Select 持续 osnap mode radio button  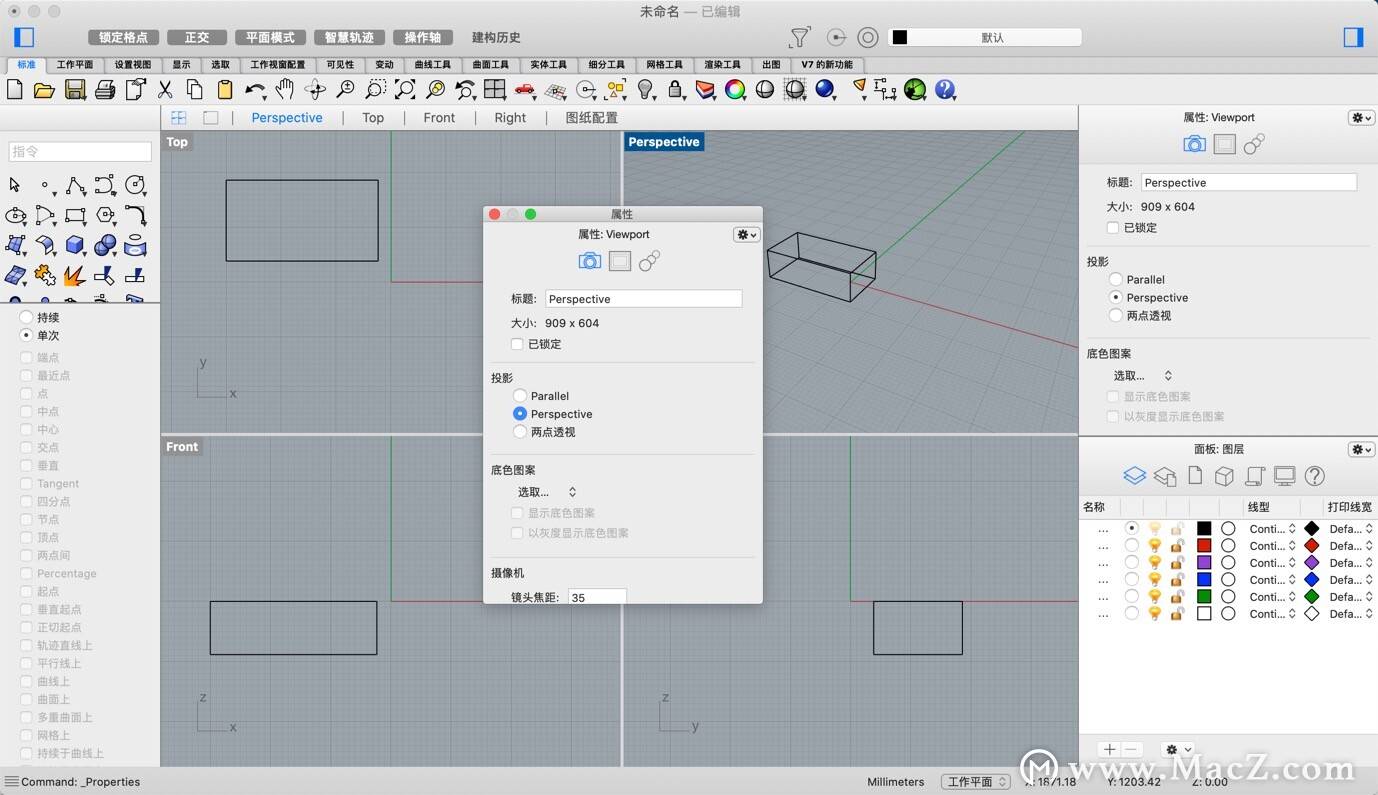pos(26,317)
